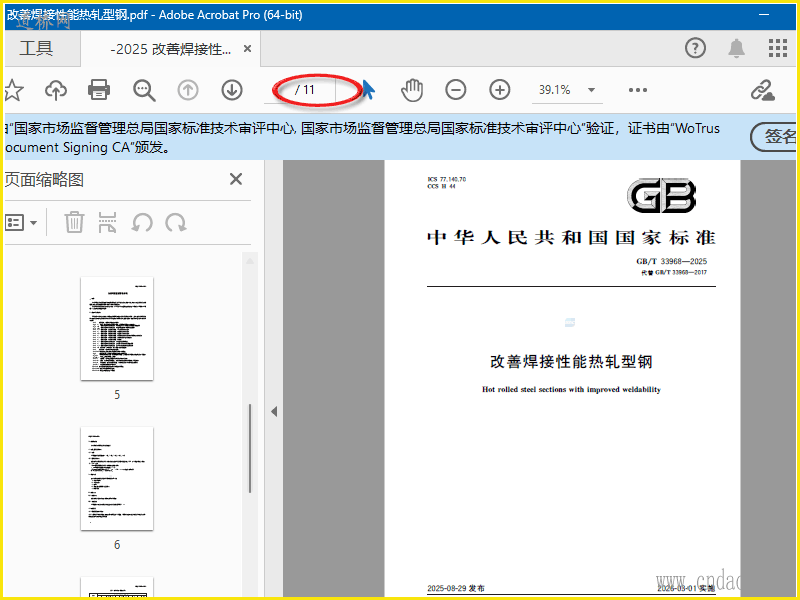Click the ICS 77.140.70 code text
800x600 pixels.
click(446, 179)
